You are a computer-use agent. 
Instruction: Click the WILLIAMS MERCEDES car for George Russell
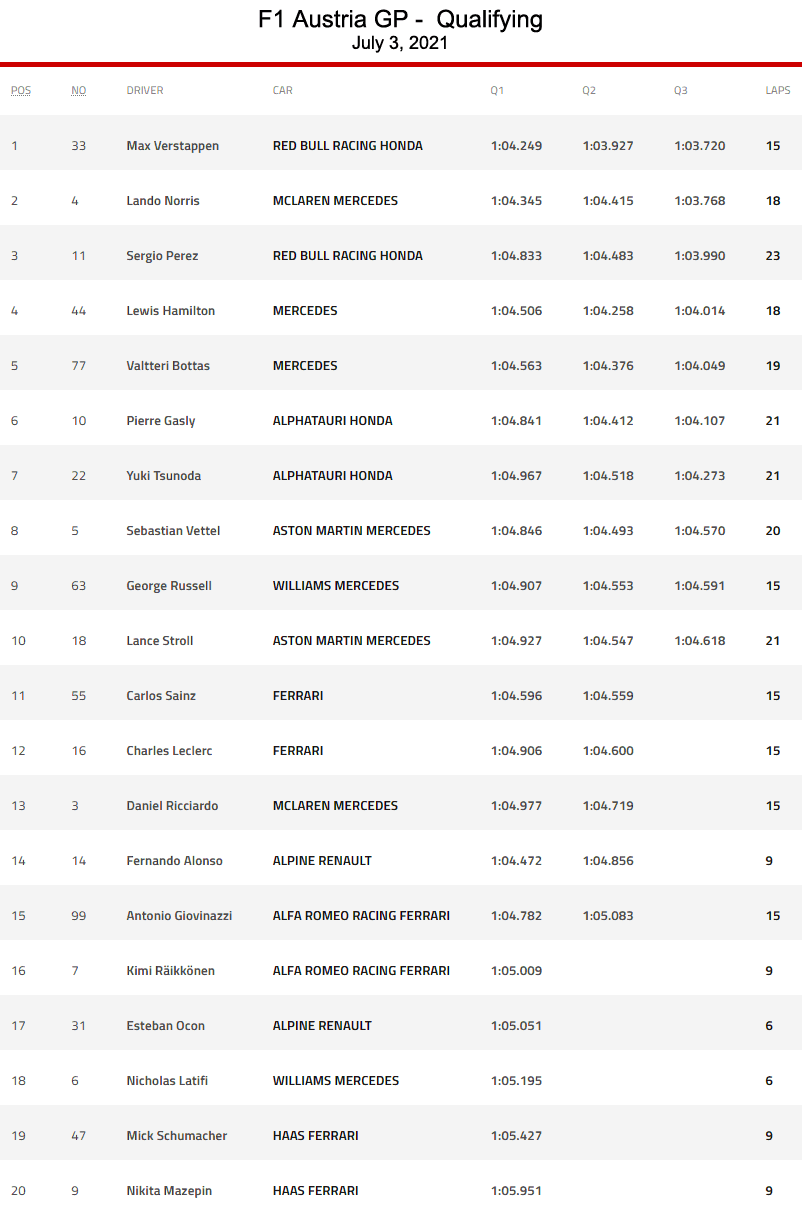pyautogui.click(x=336, y=586)
